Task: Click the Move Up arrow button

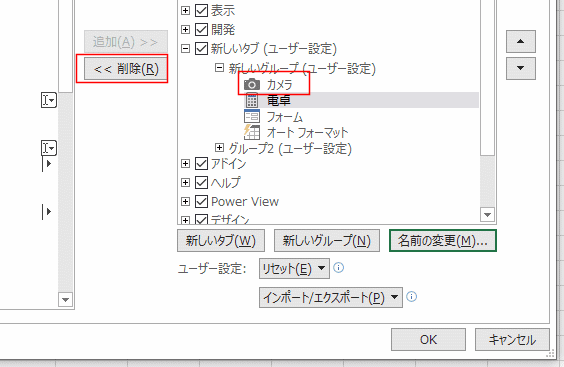Action: [x=520, y=41]
